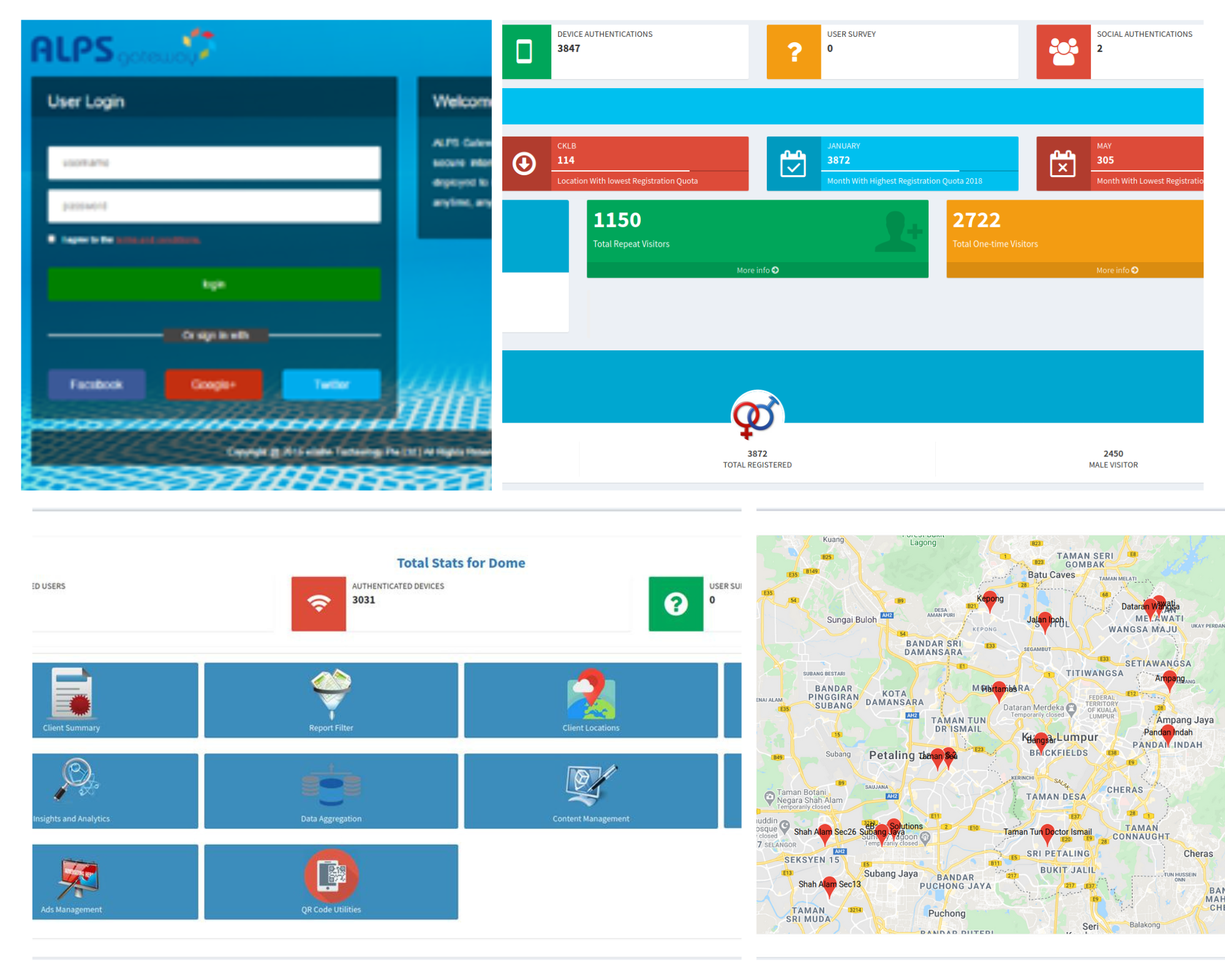Click the password input field
The image size is (1225, 980).
214,206
